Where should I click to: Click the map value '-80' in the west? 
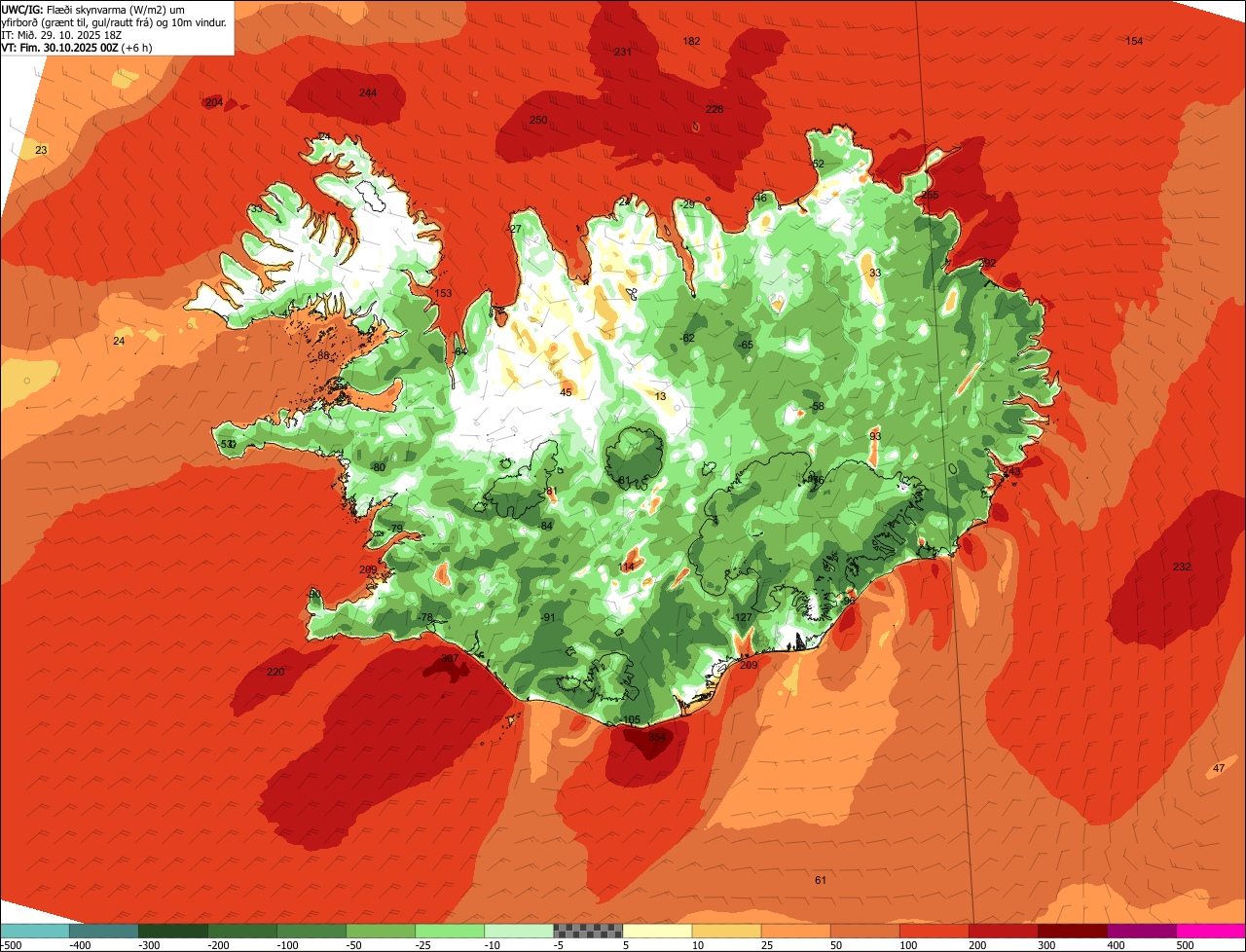378,467
